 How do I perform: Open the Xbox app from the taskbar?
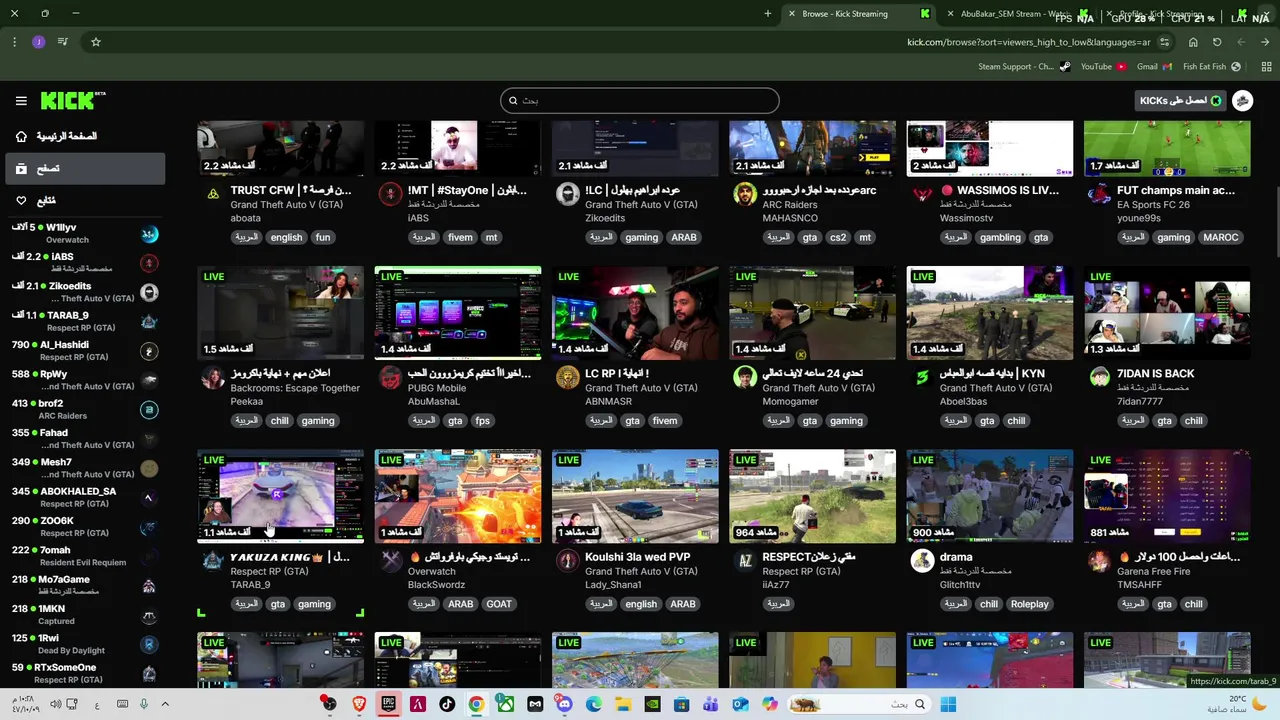point(506,704)
